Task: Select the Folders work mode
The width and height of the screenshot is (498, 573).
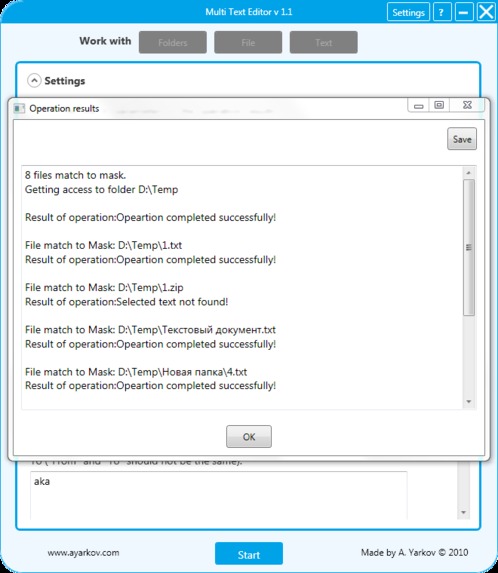Action: (x=173, y=42)
